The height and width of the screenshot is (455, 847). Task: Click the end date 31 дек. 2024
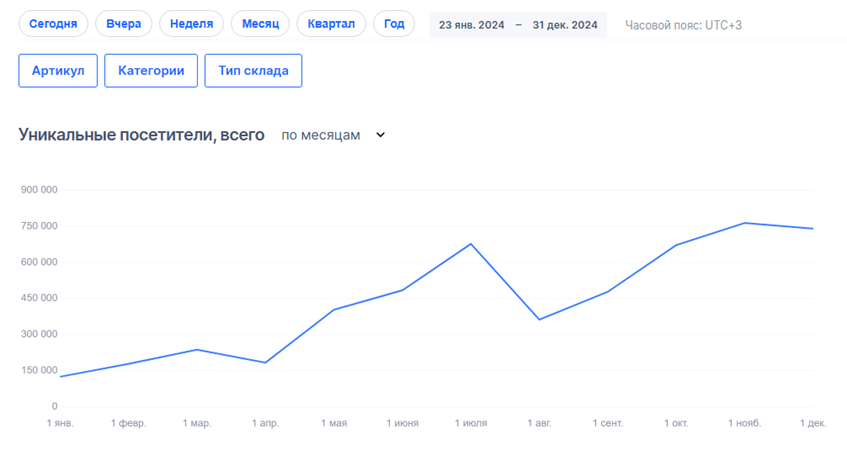564,25
